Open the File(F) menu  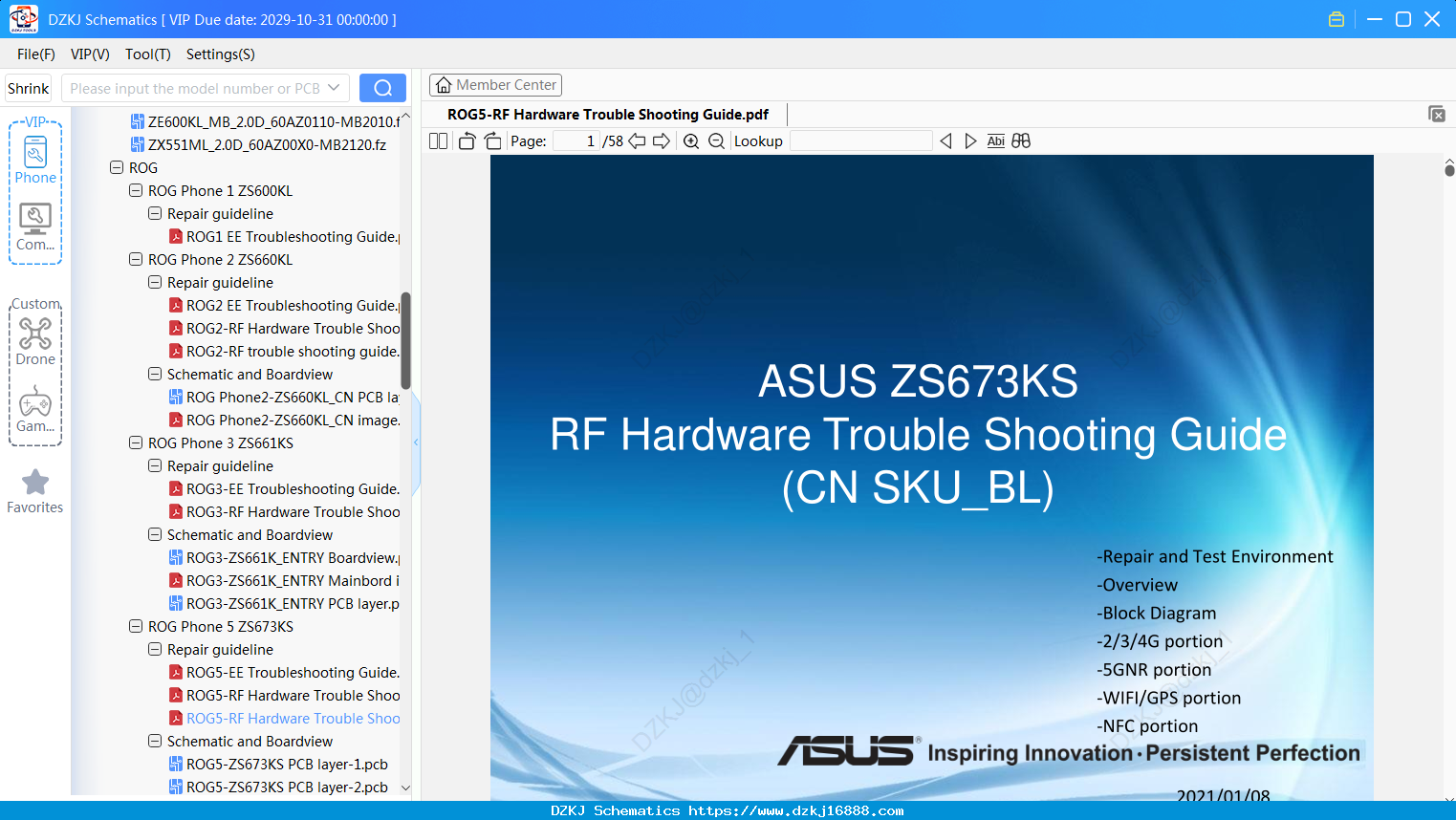[x=36, y=54]
